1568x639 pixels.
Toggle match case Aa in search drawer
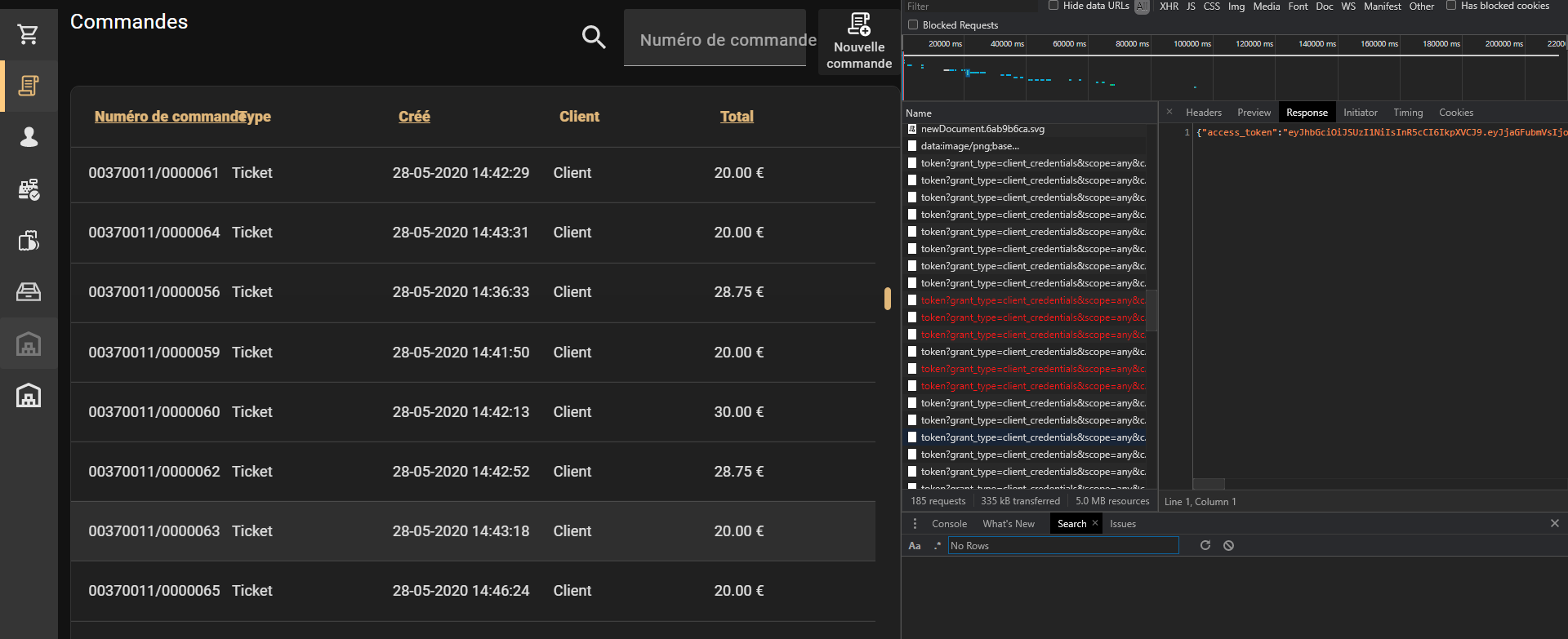click(x=915, y=546)
